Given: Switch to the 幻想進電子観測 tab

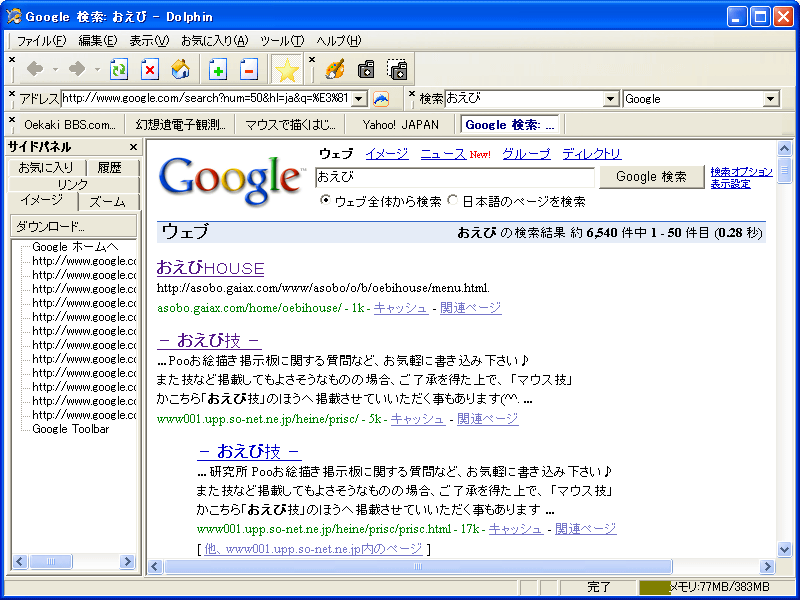Looking at the screenshot, I should 181,124.
